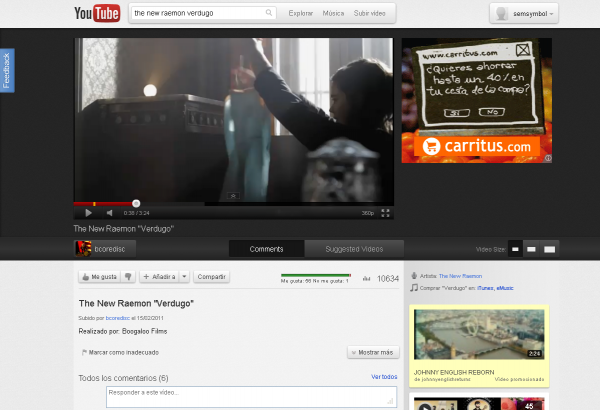This screenshot has height=410, width=600.
Task: Select the small video size option
Action: pyautogui.click(x=514, y=248)
